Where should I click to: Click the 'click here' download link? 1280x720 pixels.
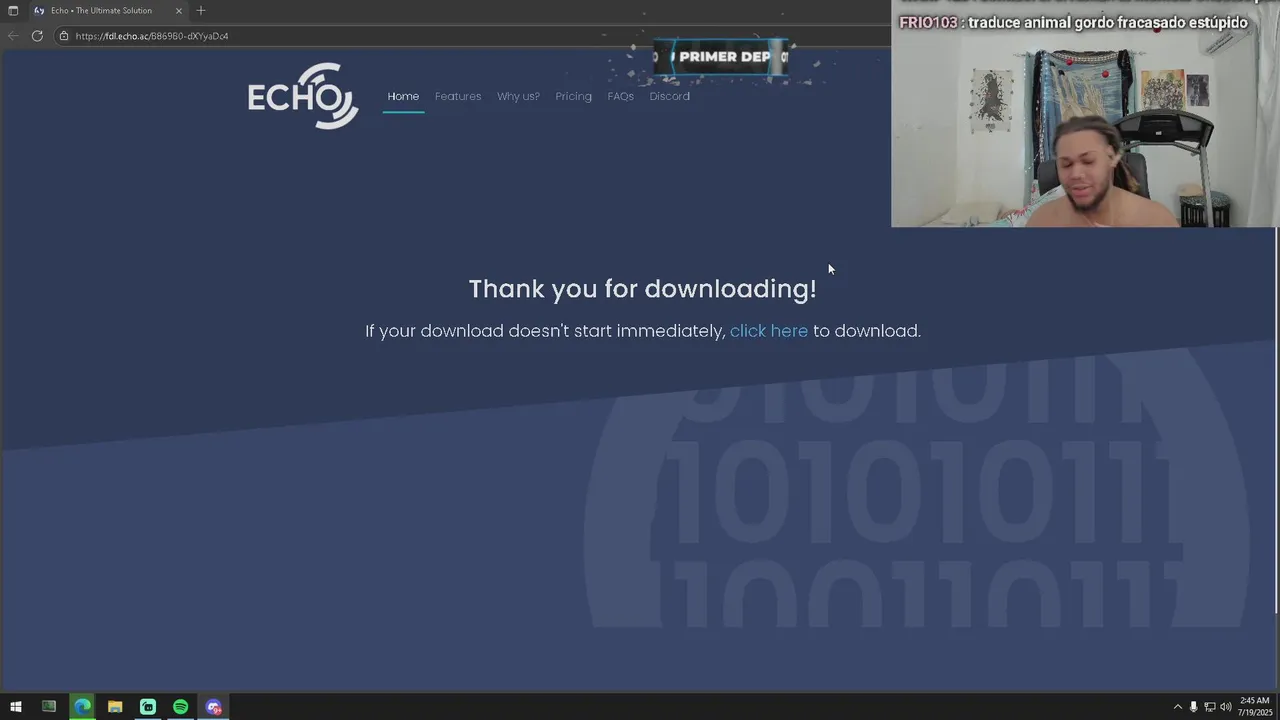769,331
